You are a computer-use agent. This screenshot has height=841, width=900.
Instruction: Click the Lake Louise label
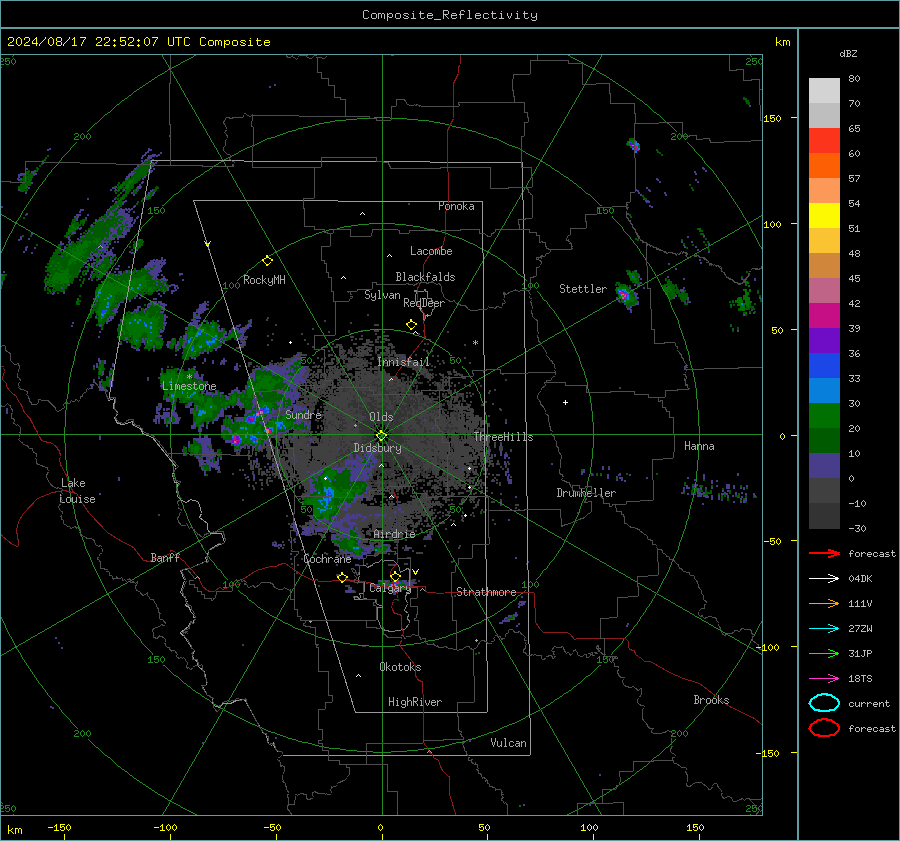coord(77,491)
